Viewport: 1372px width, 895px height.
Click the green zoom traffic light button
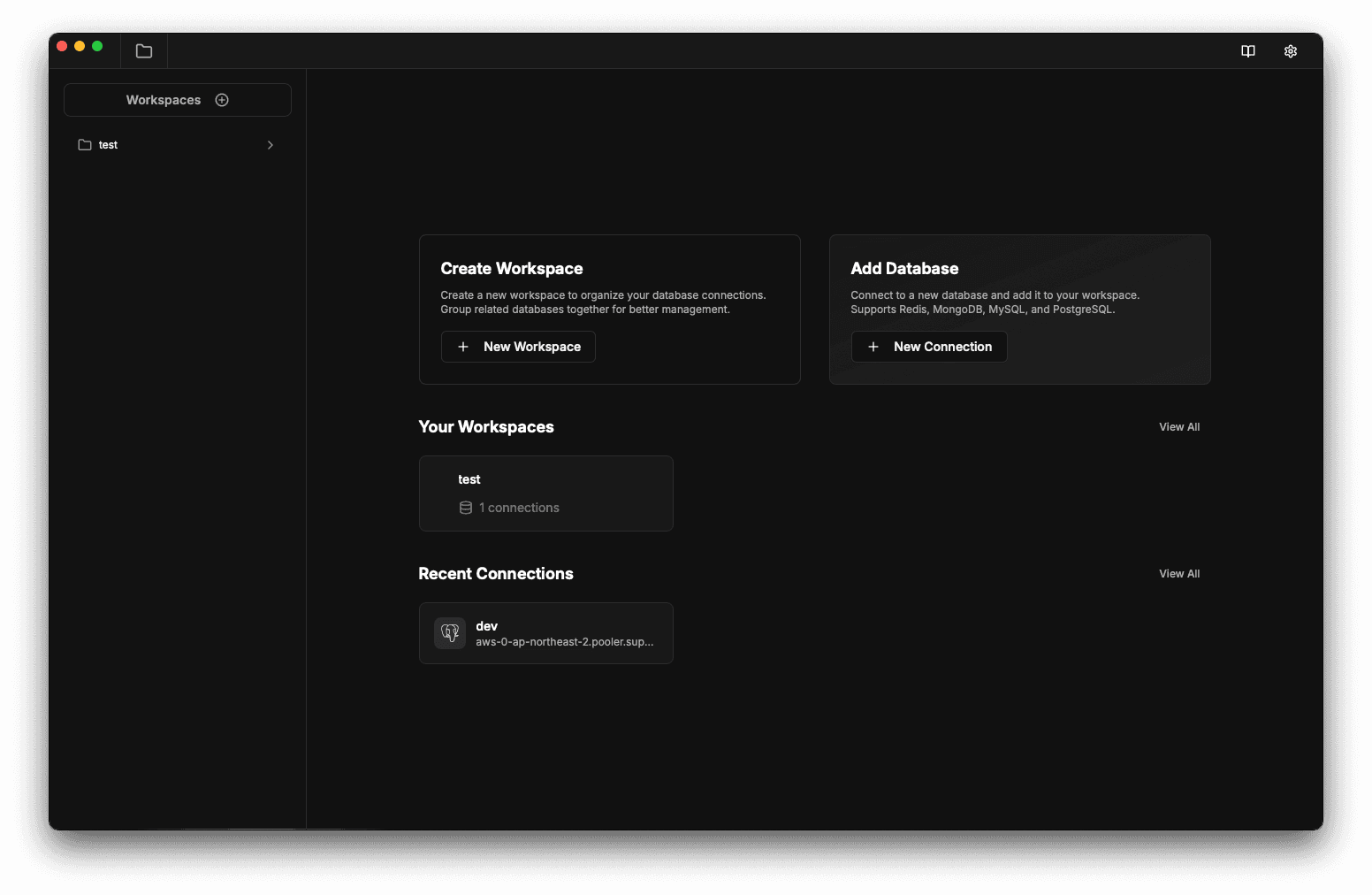97,46
